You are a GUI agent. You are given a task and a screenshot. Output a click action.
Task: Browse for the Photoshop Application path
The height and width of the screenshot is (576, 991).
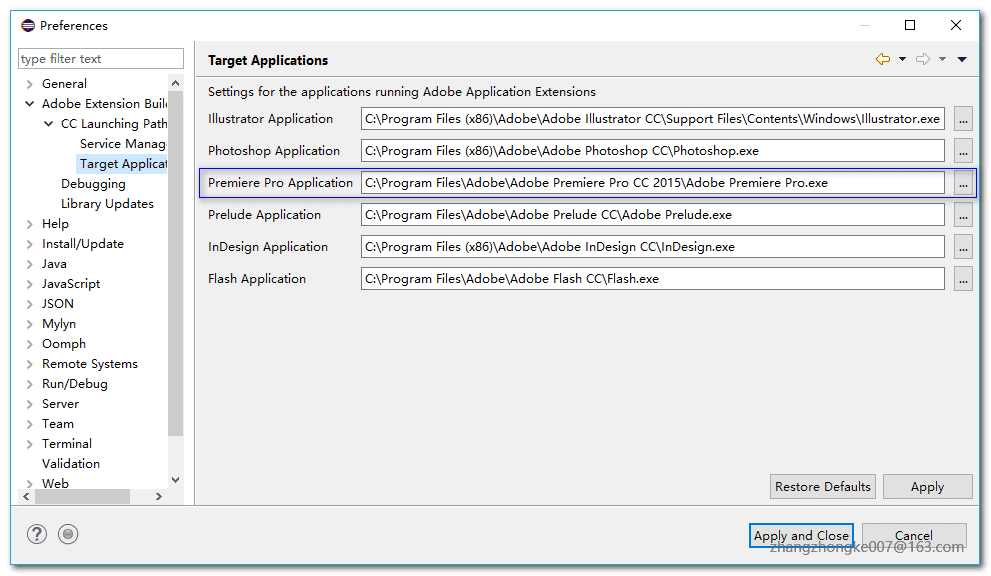pyautogui.click(x=963, y=151)
